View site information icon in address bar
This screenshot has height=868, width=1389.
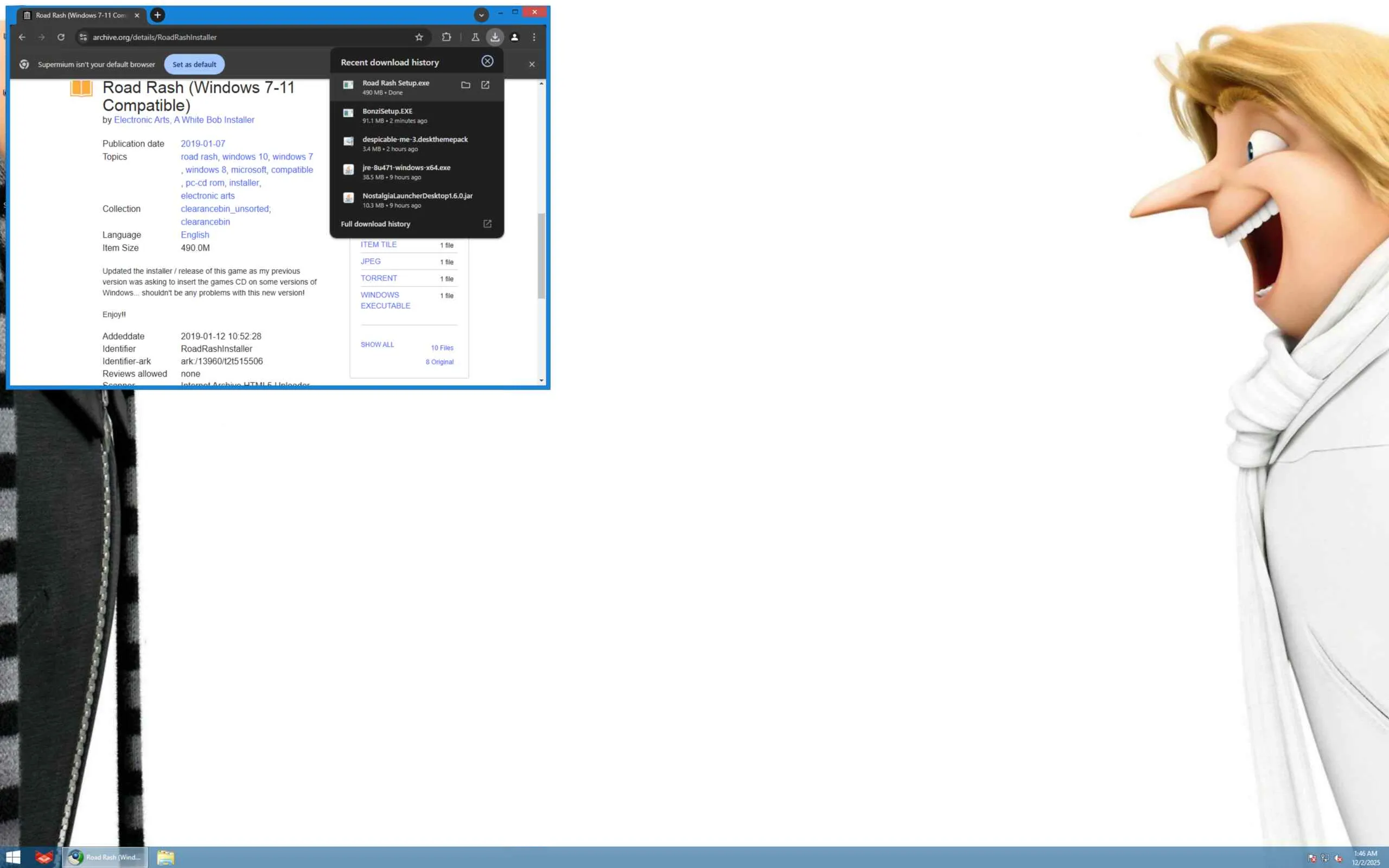click(83, 37)
